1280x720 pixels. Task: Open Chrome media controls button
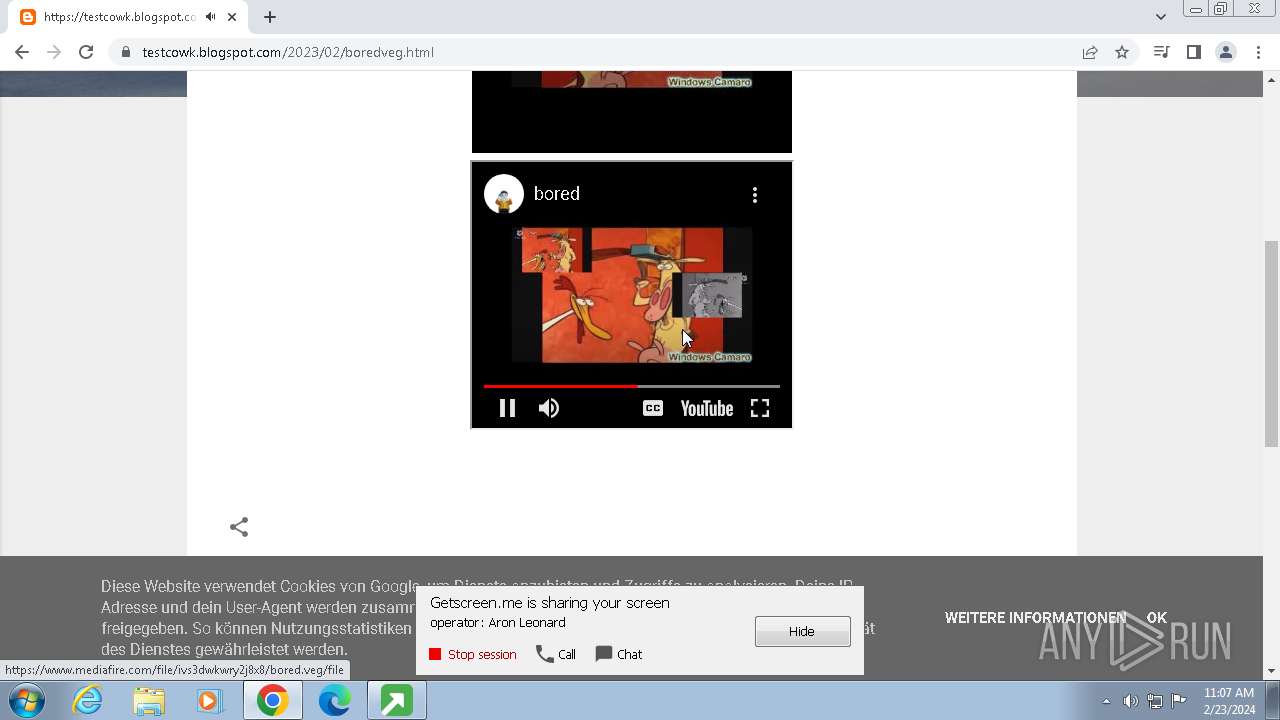(1161, 52)
